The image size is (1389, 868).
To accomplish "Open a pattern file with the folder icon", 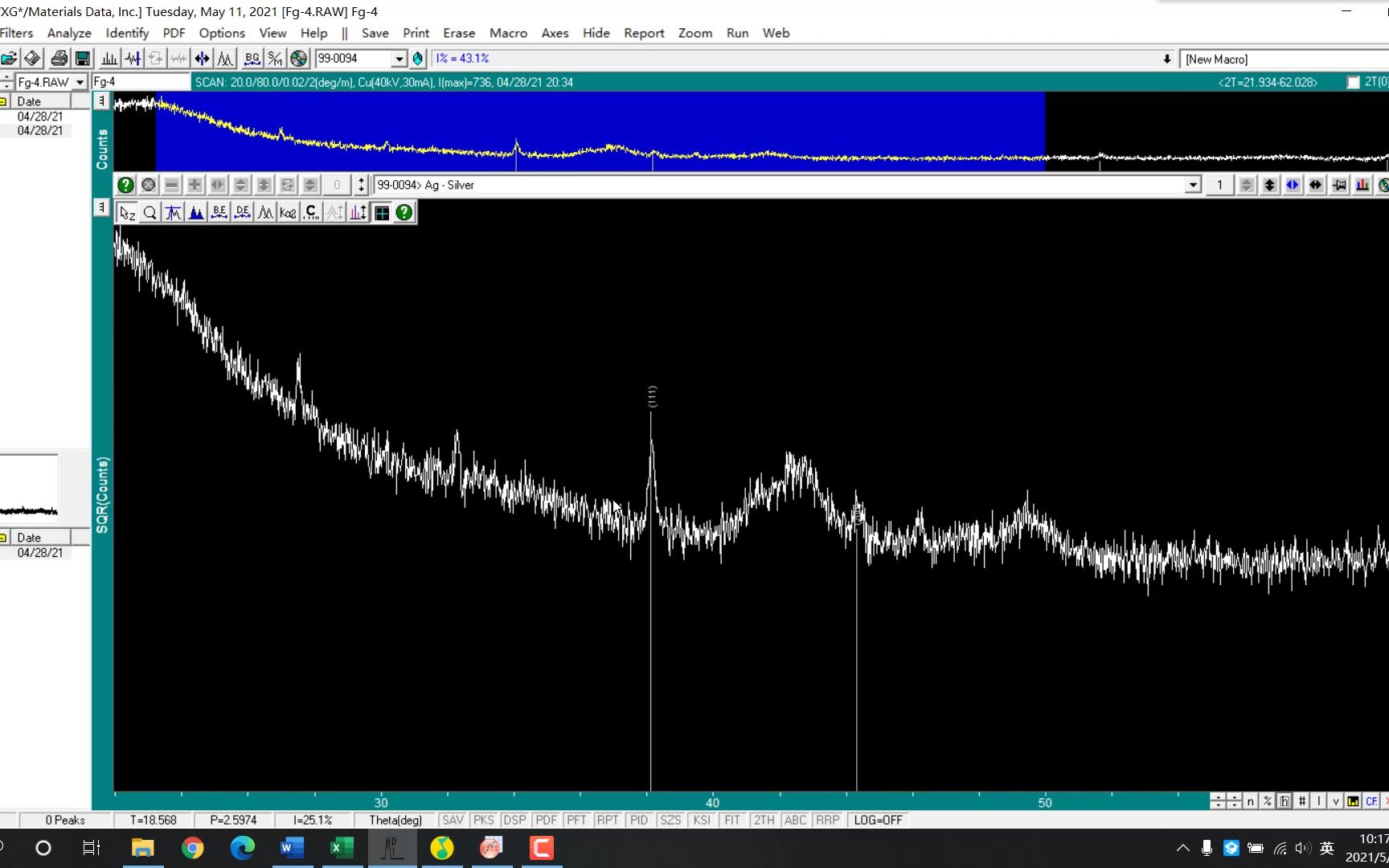I will [x=9, y=59].
